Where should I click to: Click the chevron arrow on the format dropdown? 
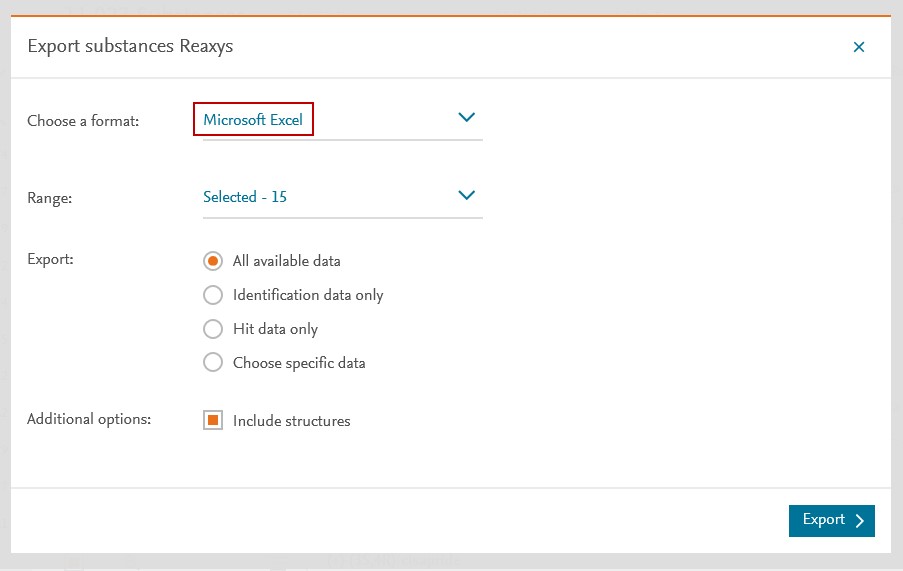[x=466, y=118]
